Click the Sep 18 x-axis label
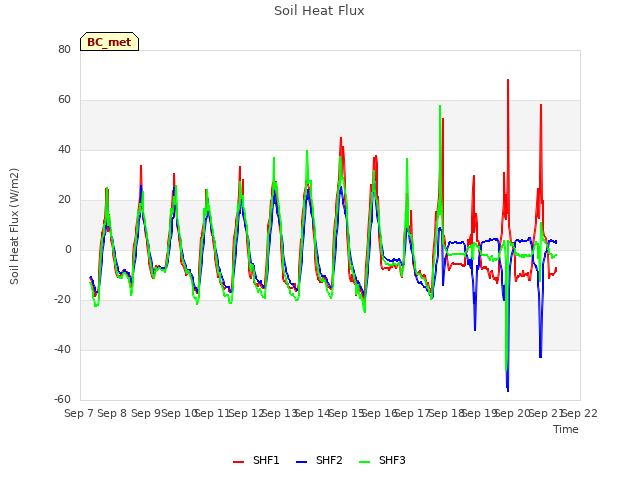This screenshot has height=480, width=640. (x=447, y=413)
